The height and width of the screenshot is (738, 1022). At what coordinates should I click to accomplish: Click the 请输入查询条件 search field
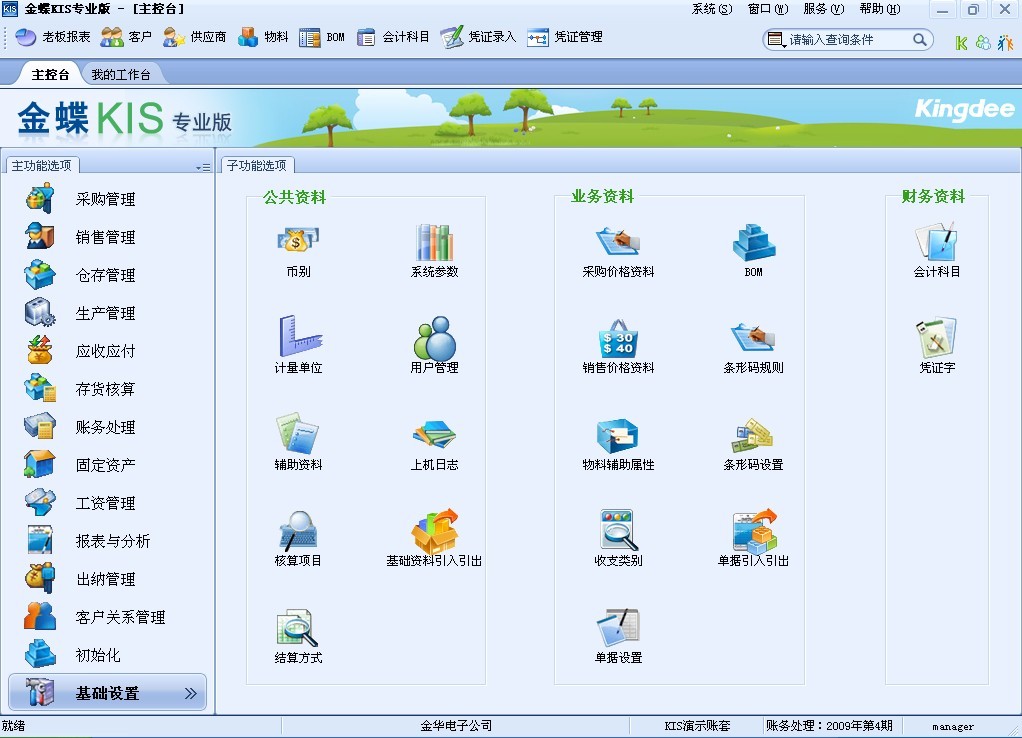pyautogui.click(x=847, y=40)
